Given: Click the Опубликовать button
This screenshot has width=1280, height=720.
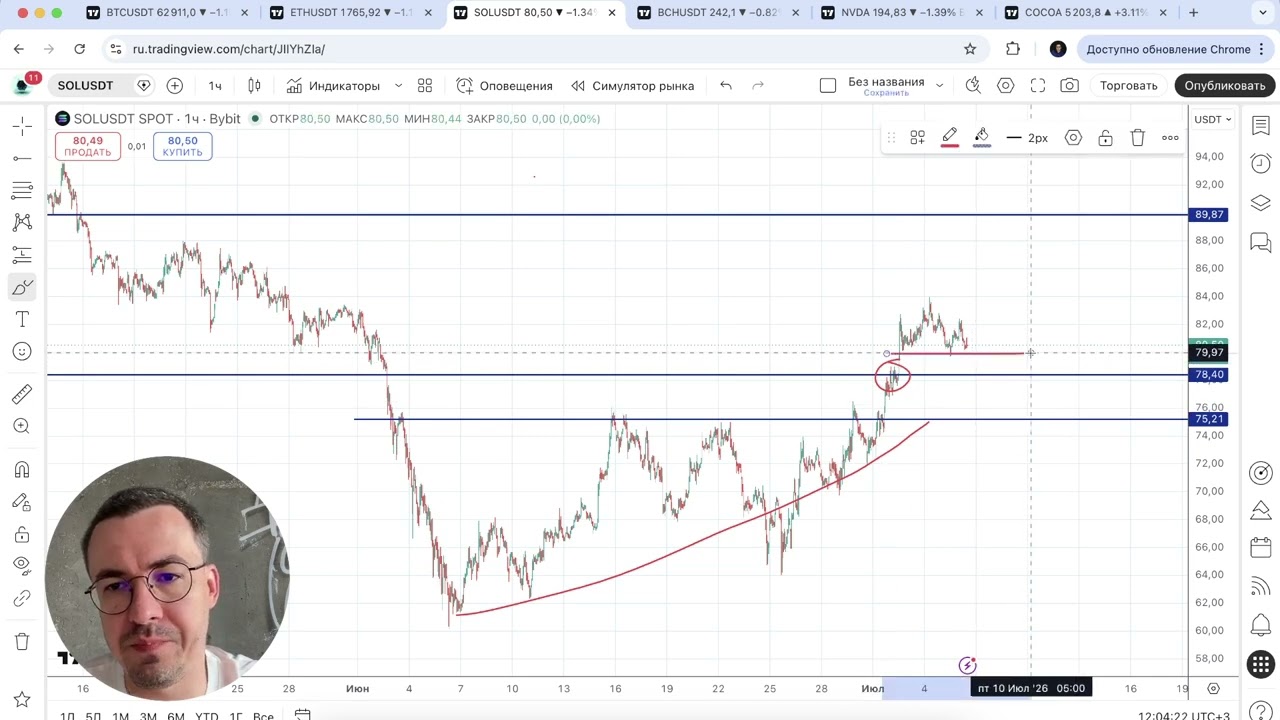Looking at the screenshot, I should point(1225,85).
